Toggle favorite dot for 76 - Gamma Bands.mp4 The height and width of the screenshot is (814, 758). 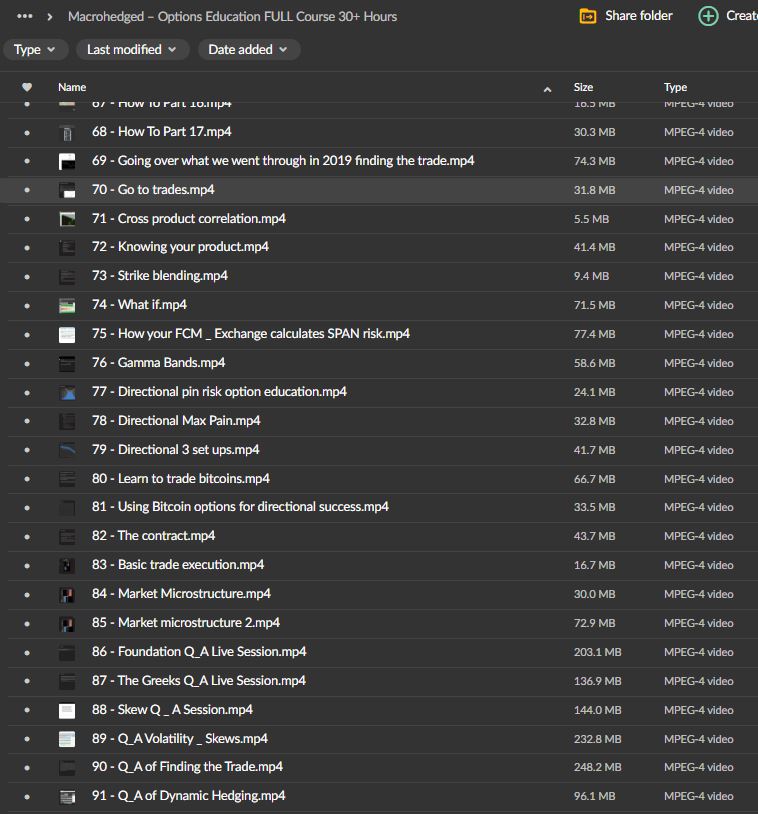point(27,364)
